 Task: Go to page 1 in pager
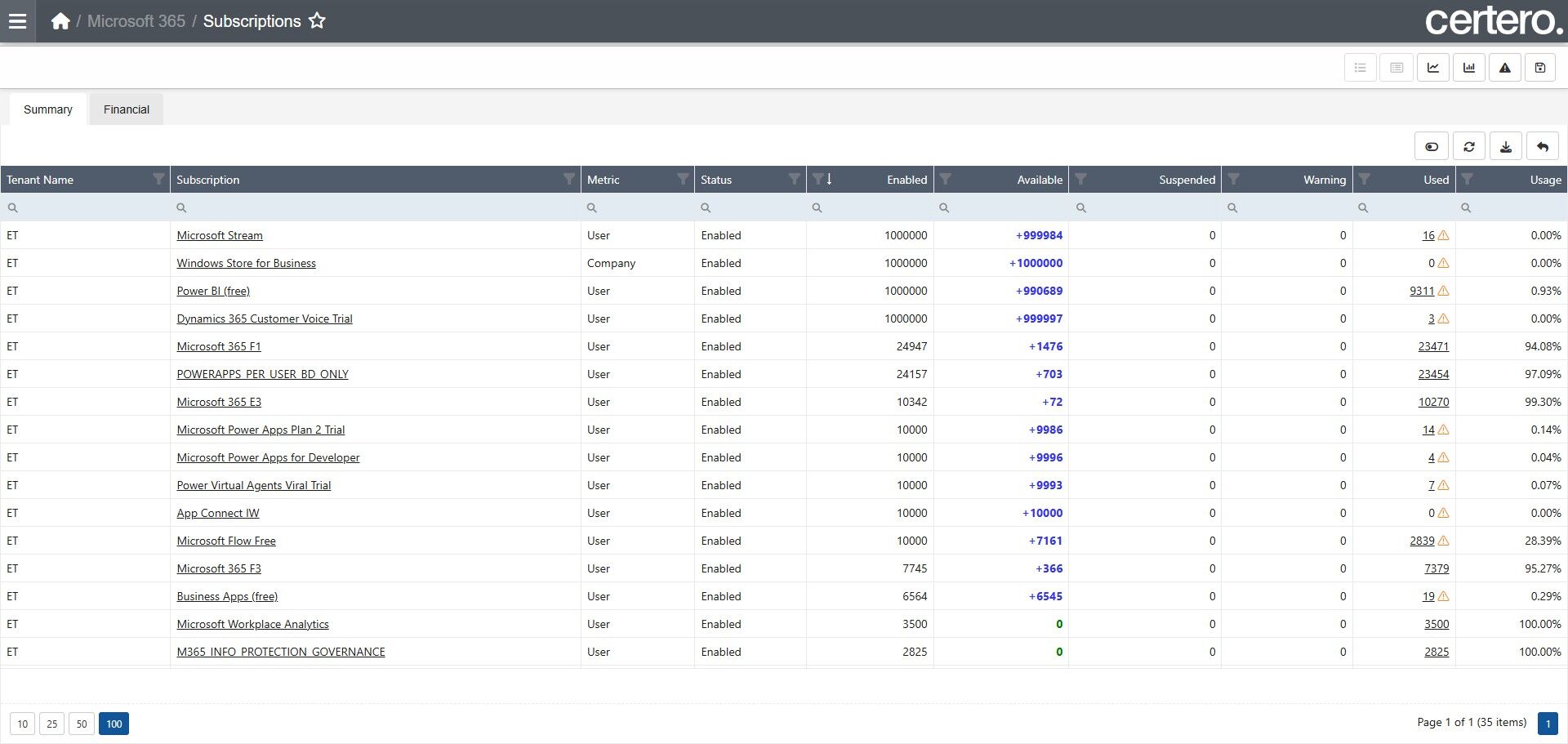pos(1548,724)
